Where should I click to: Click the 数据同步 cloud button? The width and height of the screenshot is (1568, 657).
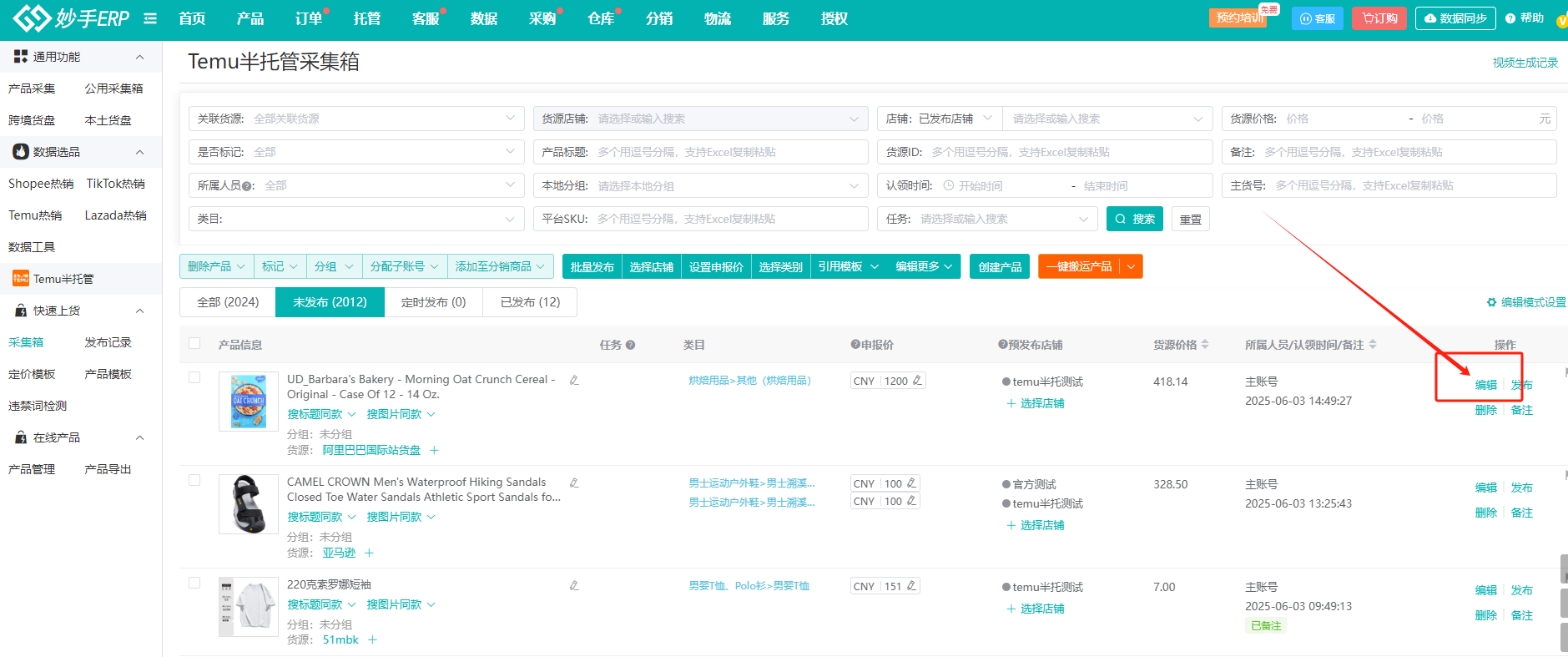coord(1455,18)
